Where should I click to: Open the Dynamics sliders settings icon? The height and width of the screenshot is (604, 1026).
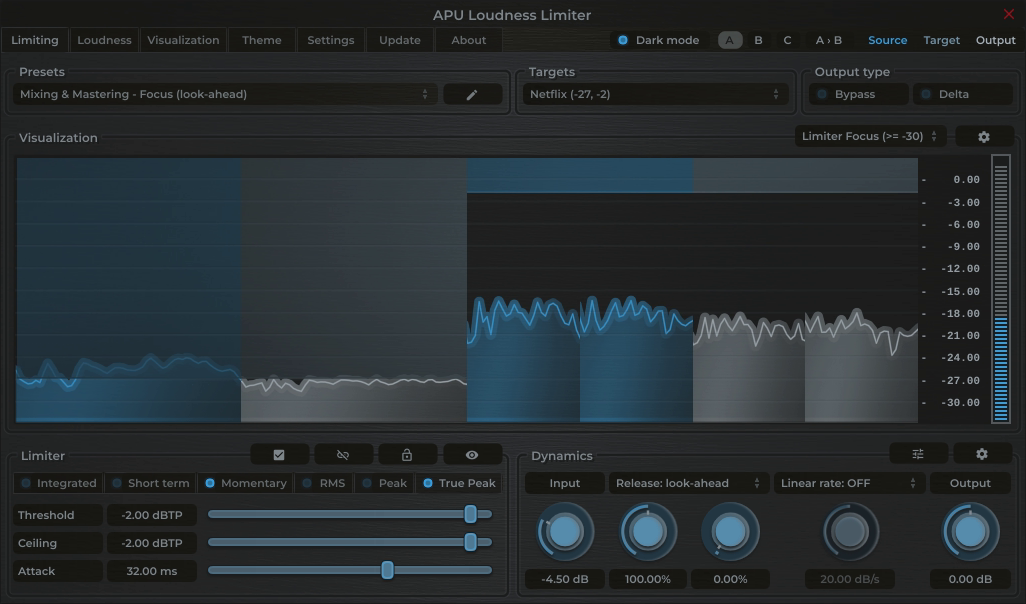(x=917, y=453)
